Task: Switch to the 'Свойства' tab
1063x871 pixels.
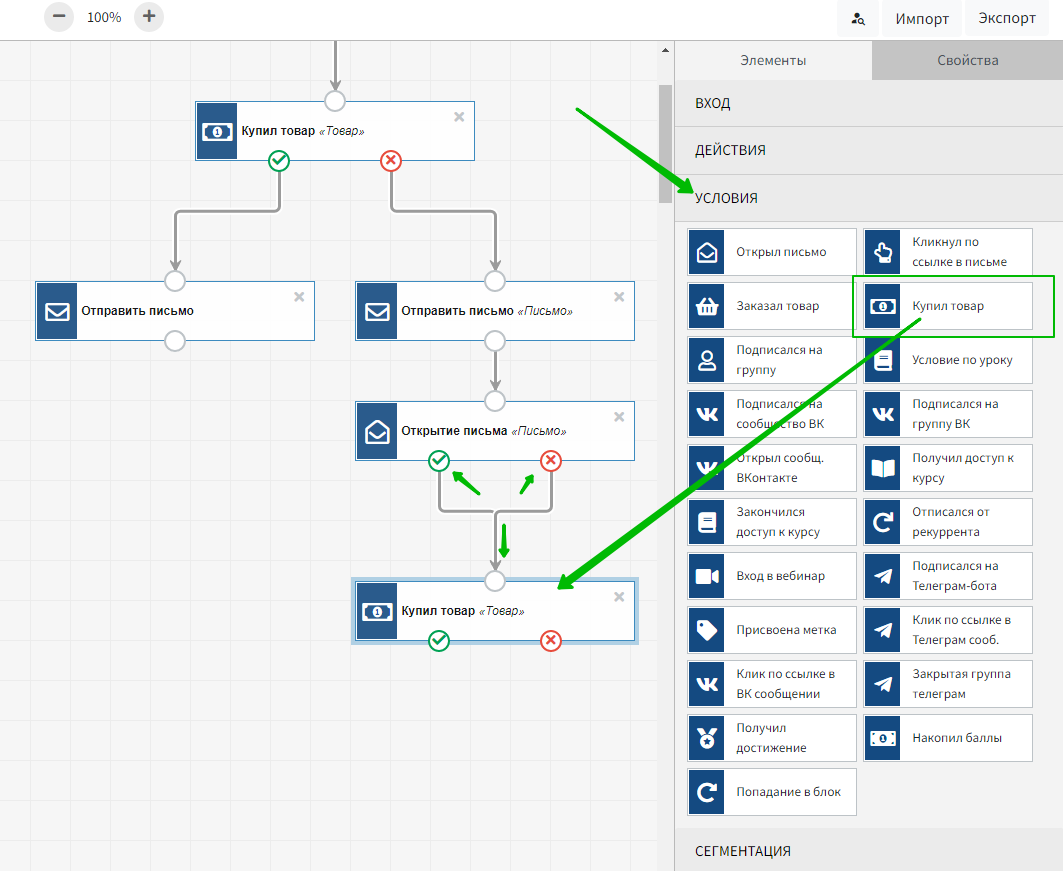Action: pos(967,60)
